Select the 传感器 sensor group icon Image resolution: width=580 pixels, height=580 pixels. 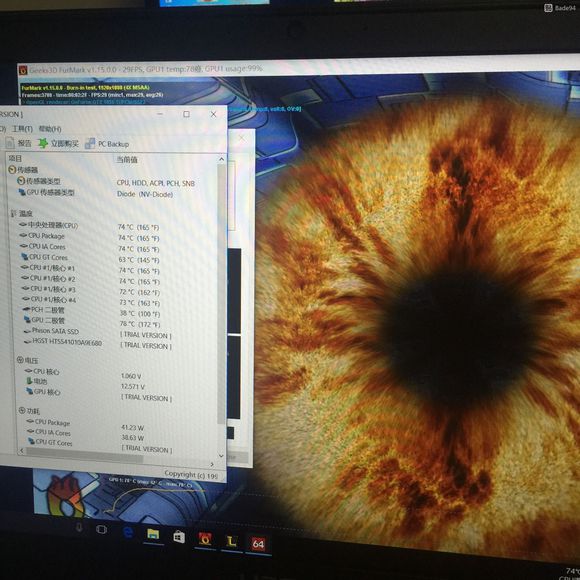pyautogui.click(x=12, y=170)
